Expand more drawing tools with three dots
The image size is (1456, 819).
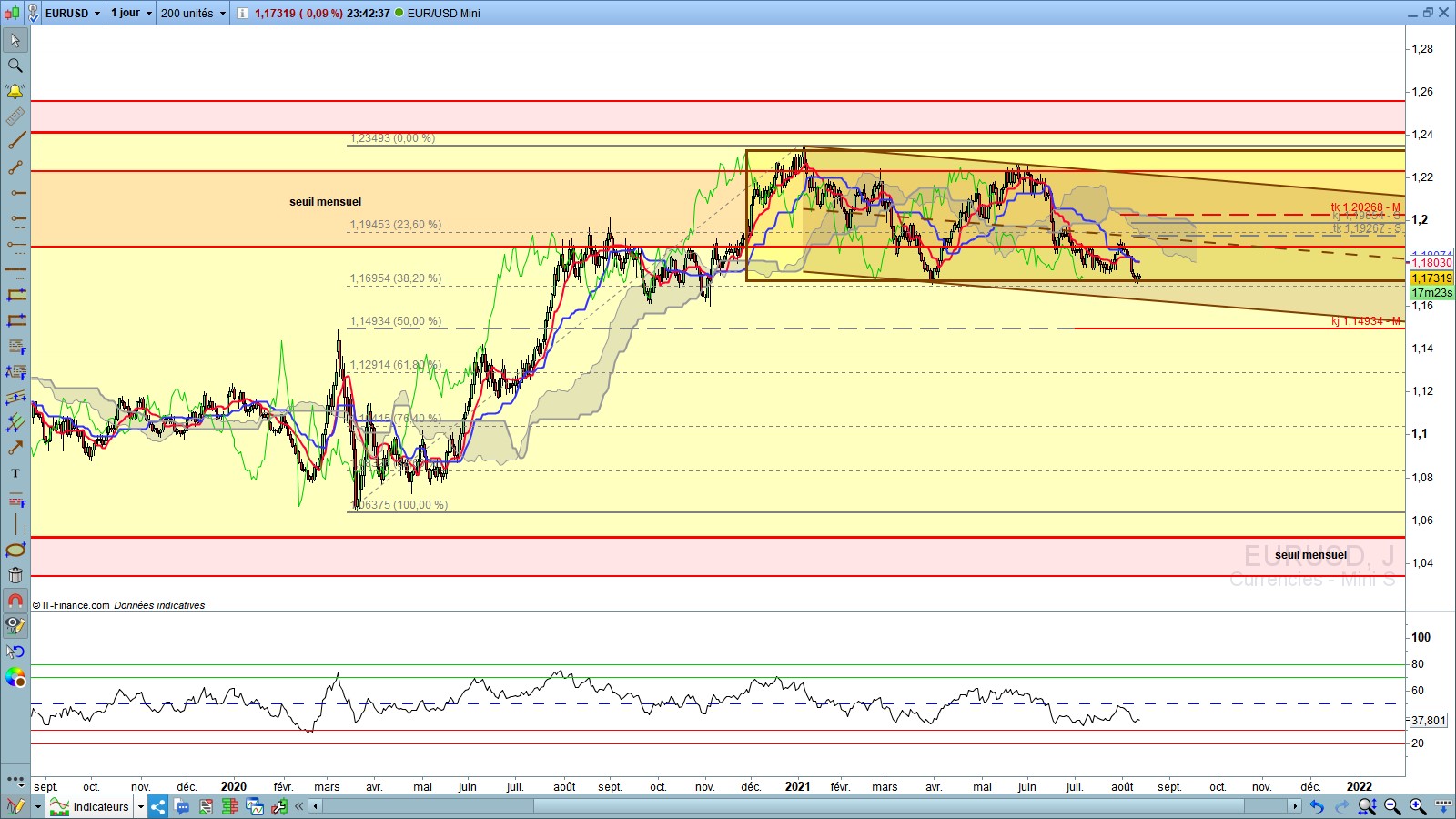[x=15, y=780]
